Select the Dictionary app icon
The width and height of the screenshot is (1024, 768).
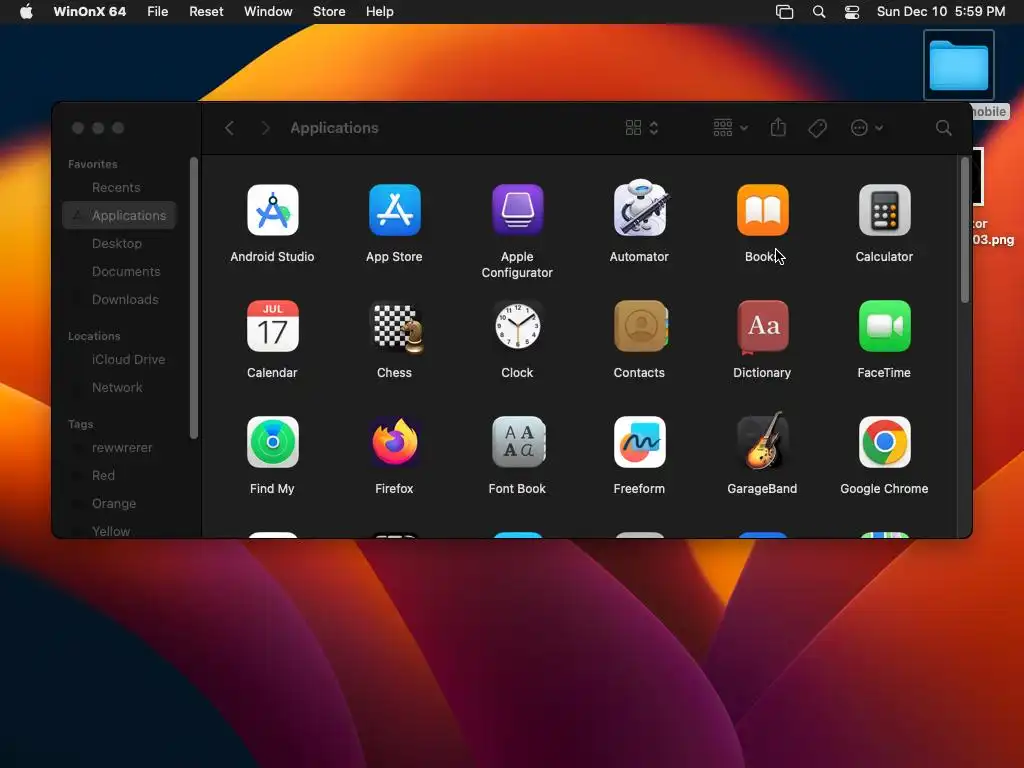762,326
